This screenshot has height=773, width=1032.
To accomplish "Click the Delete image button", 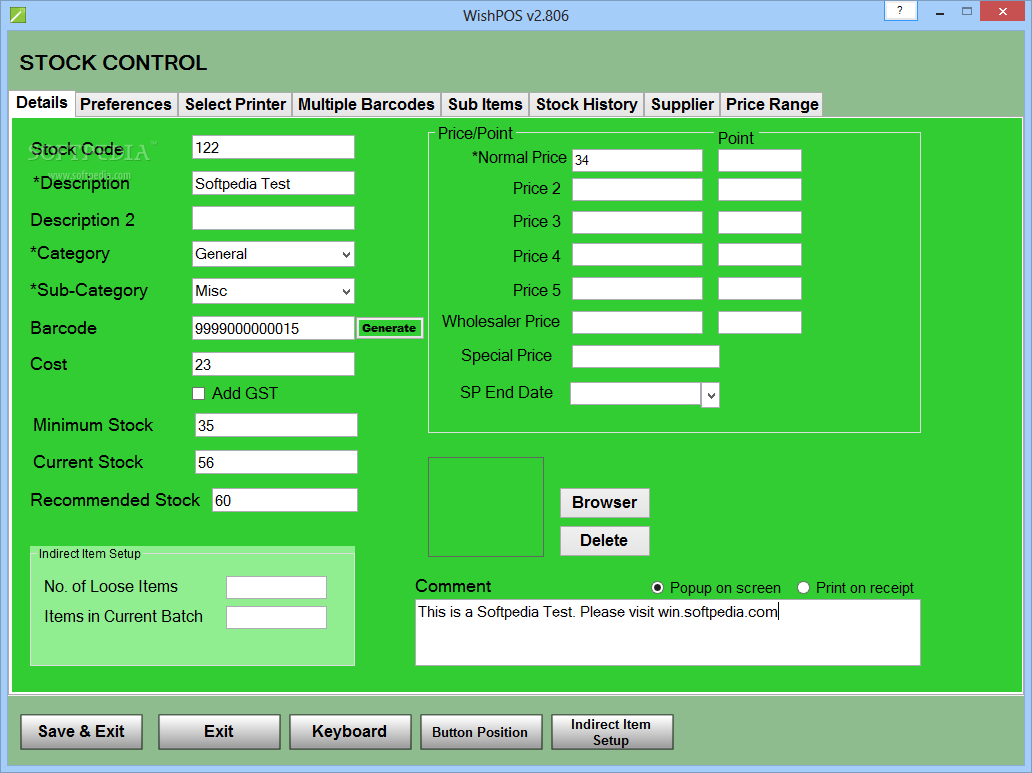I will [x=604, y=541].
